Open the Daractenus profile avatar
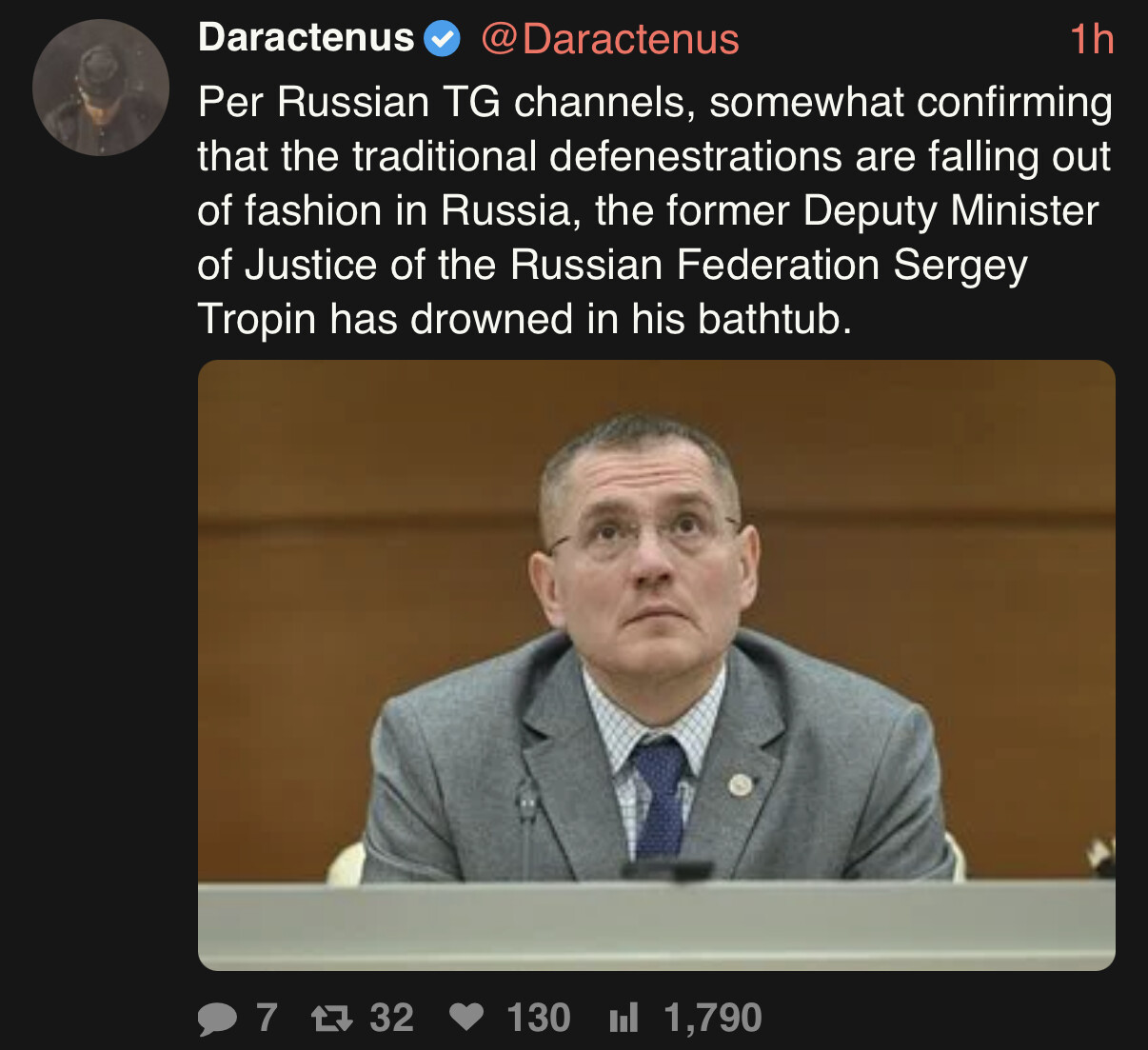Viewport: 1148px width, 1050px height. 101,88
